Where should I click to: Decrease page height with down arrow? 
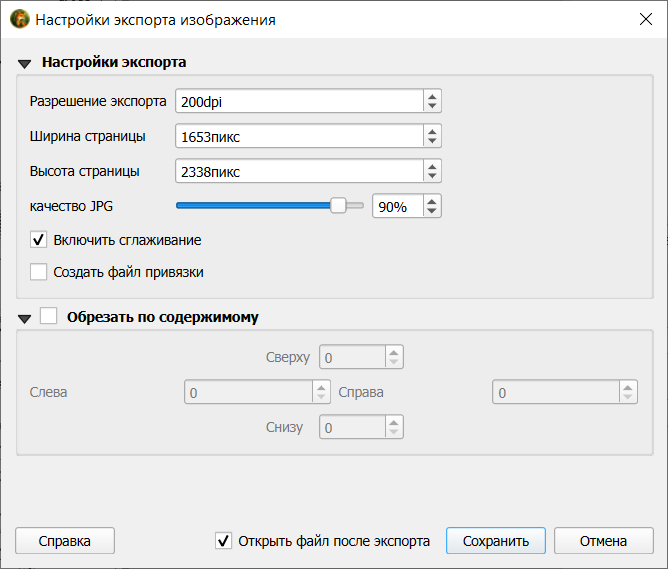pos(432,176)
